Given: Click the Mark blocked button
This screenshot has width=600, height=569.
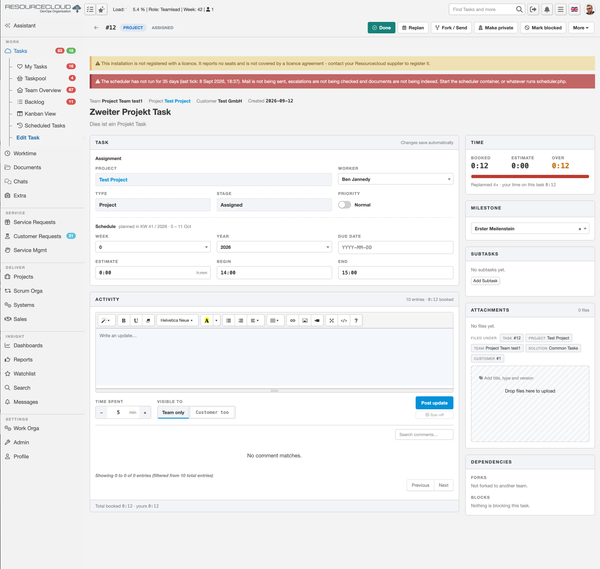Looking at the screenshot, I should coord(543,28).
